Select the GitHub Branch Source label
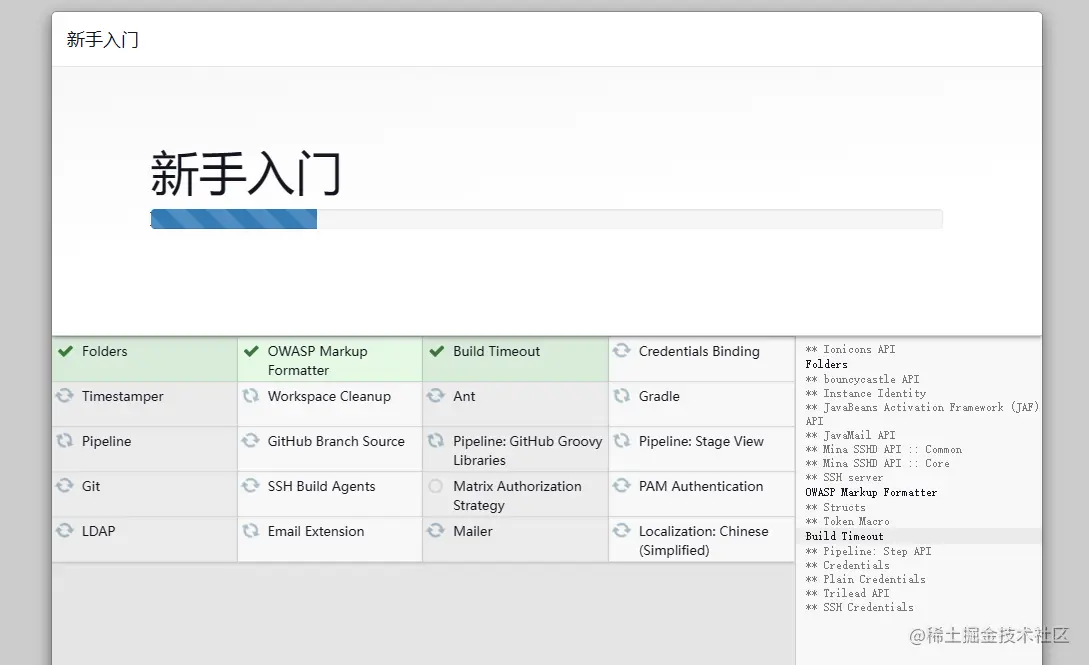 point(336,441)
